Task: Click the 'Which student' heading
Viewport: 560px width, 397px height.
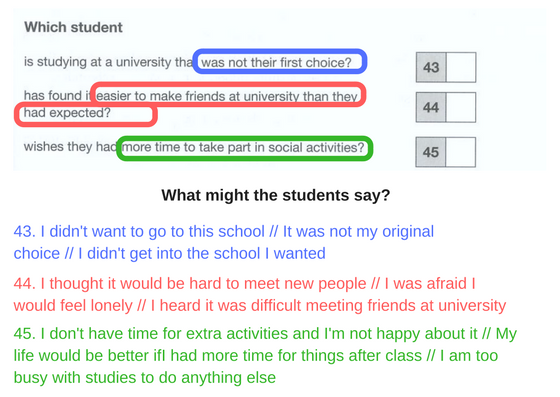Action: [73, 27]
